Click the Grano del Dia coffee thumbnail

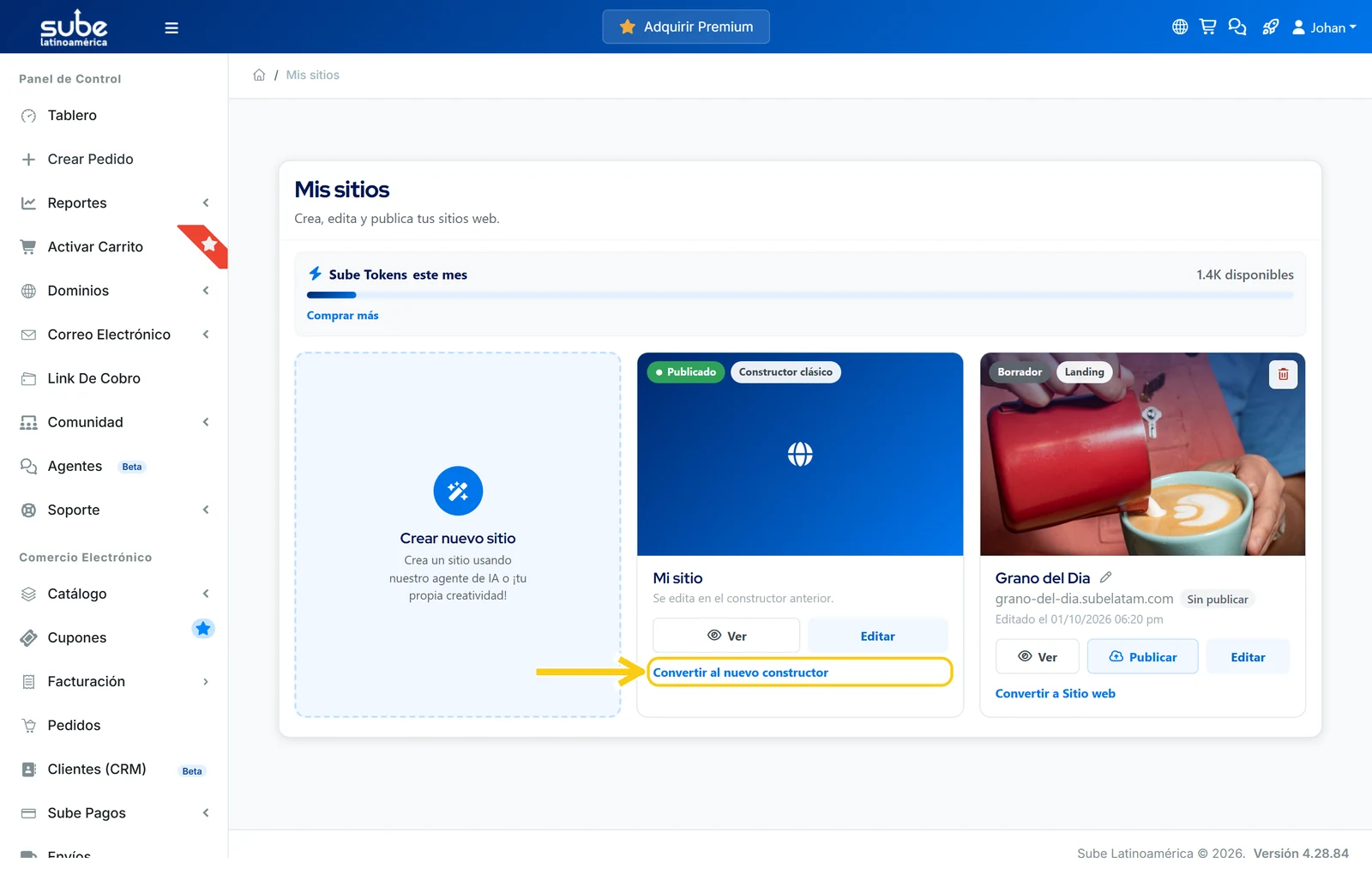tap(1142, 454)
